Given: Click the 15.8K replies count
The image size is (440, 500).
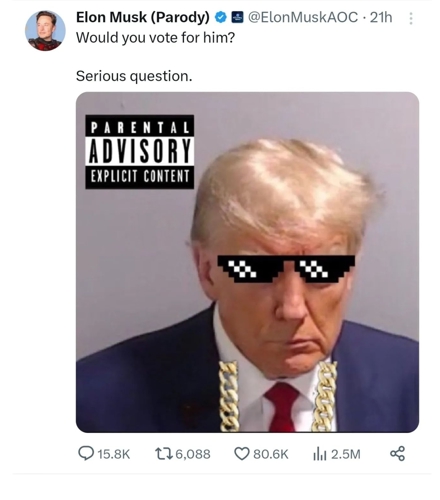Looking at the screenshot, I should (114, 454).
